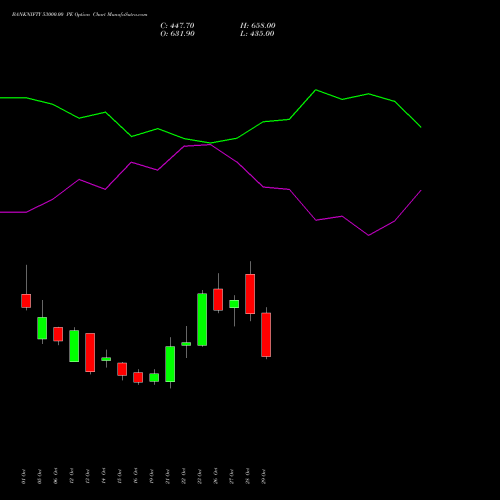500x500 pixels.
Task: Select the first red candle above 01 Oct
Action: 26,301
